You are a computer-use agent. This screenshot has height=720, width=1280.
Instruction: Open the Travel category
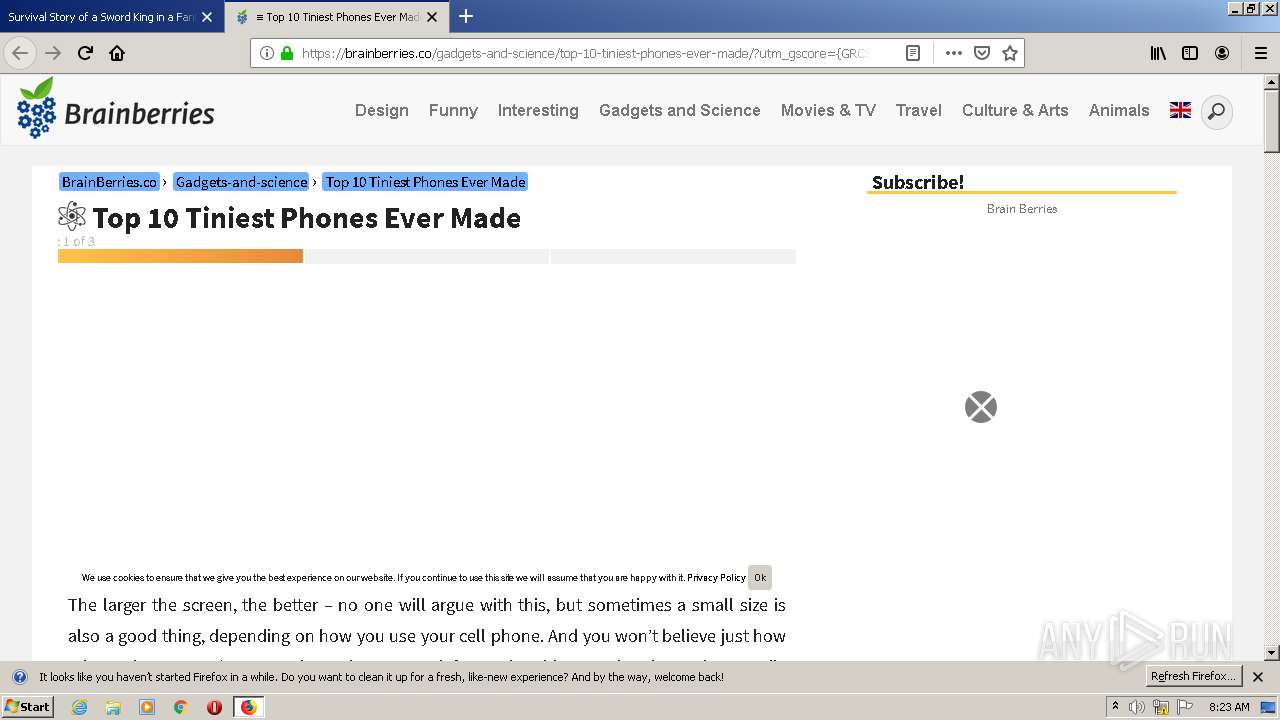click(x=919, y=110)
